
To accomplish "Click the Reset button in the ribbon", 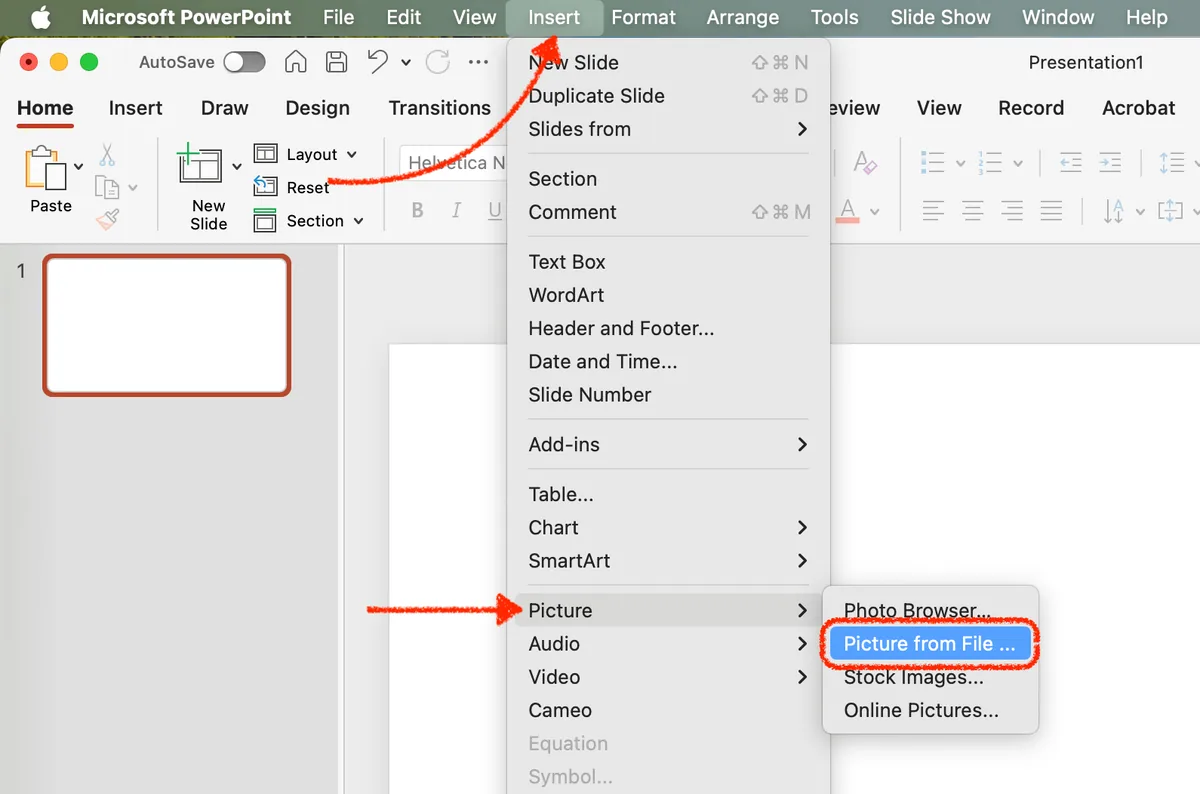I will pos(291,187).
